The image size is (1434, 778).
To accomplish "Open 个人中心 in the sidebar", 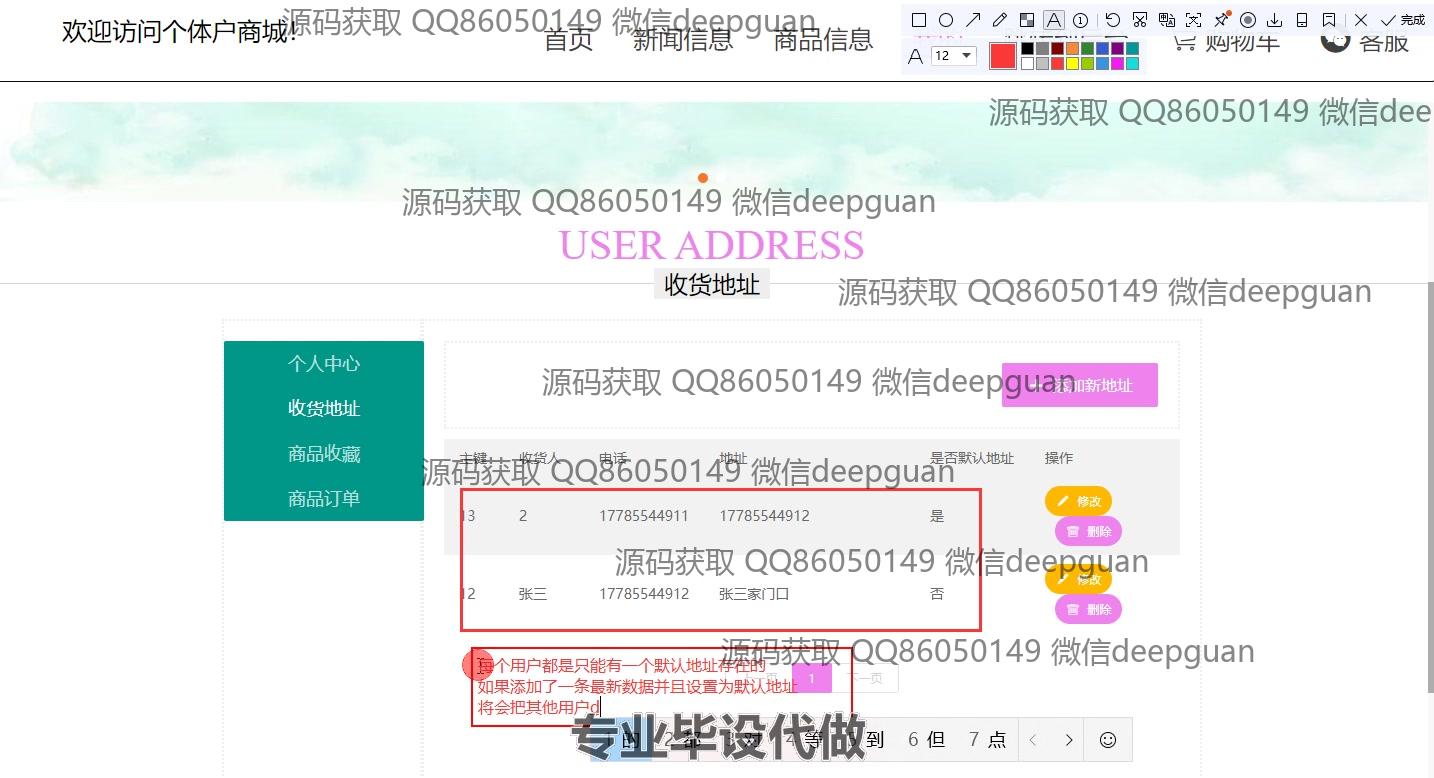I will (324, 364).
